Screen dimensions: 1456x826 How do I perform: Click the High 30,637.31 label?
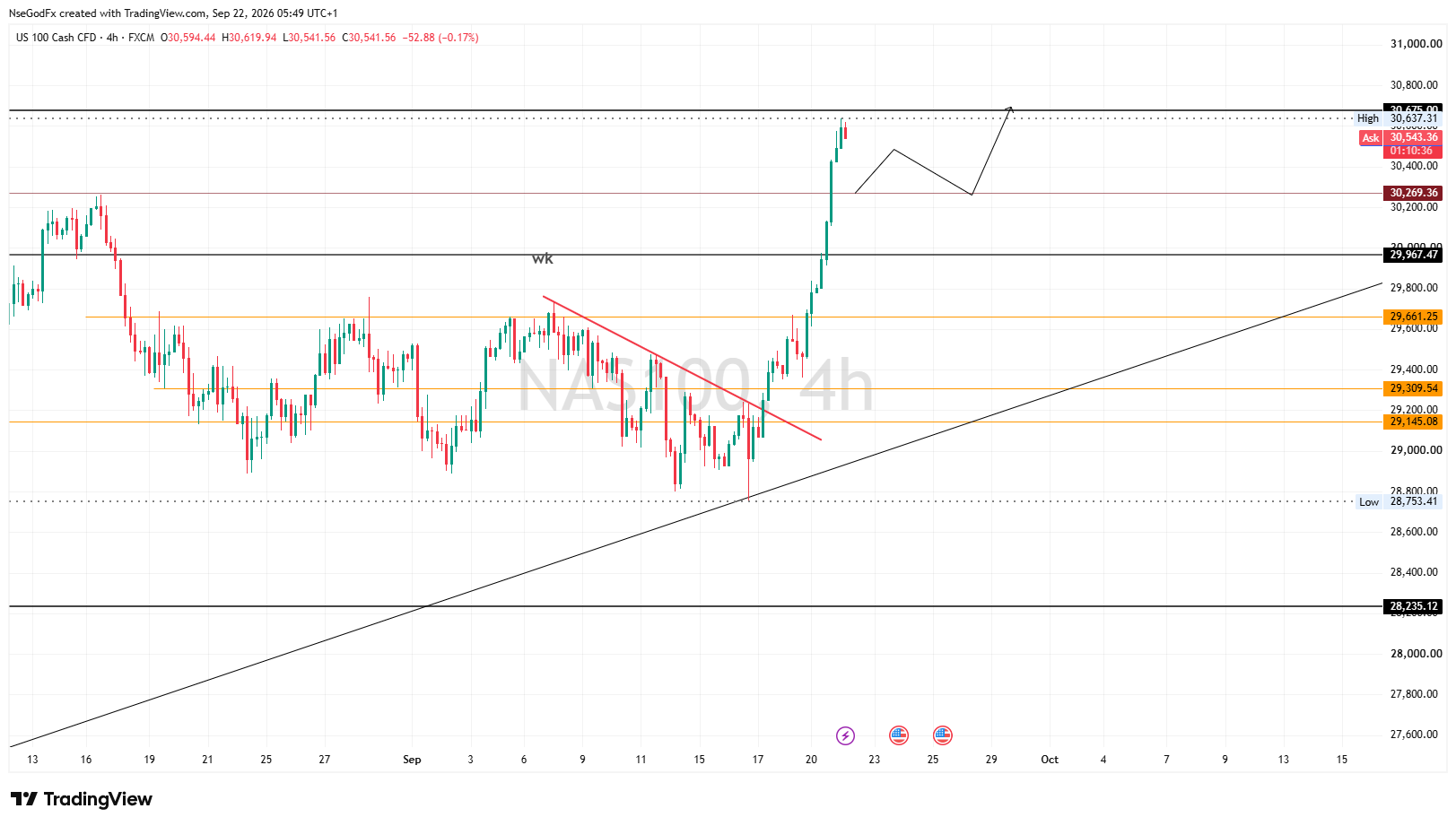(1398, 118)
